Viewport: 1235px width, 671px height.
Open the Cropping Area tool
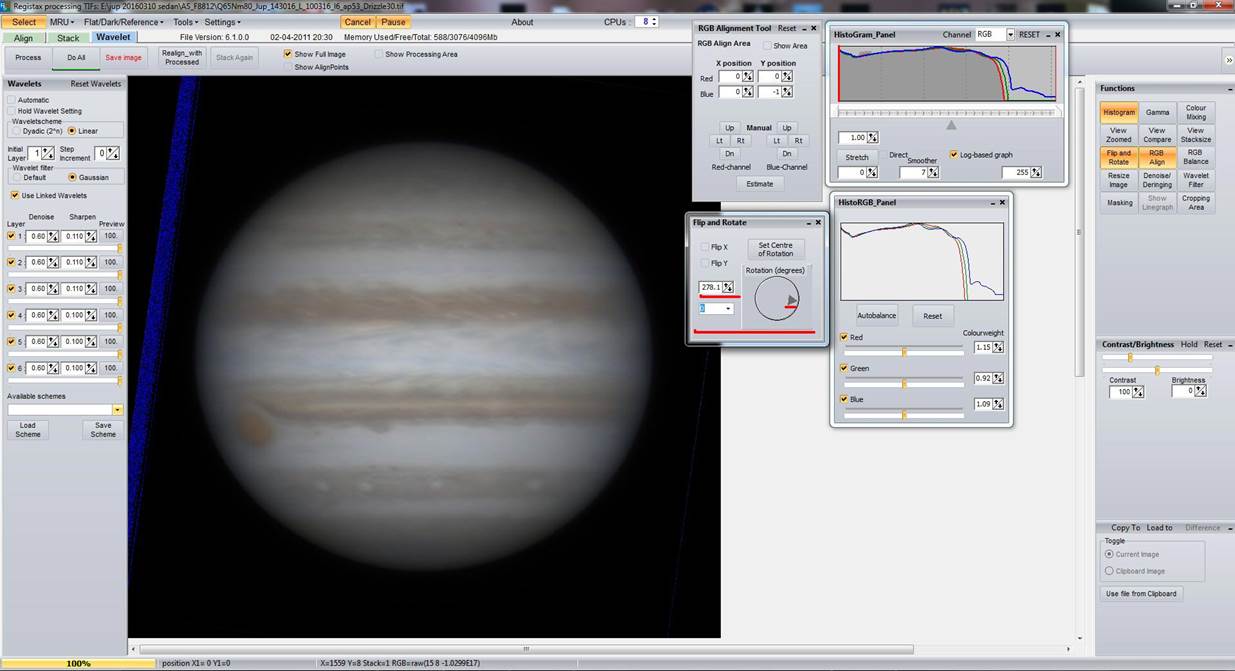pyautogui.click(x=1195, y=202)
